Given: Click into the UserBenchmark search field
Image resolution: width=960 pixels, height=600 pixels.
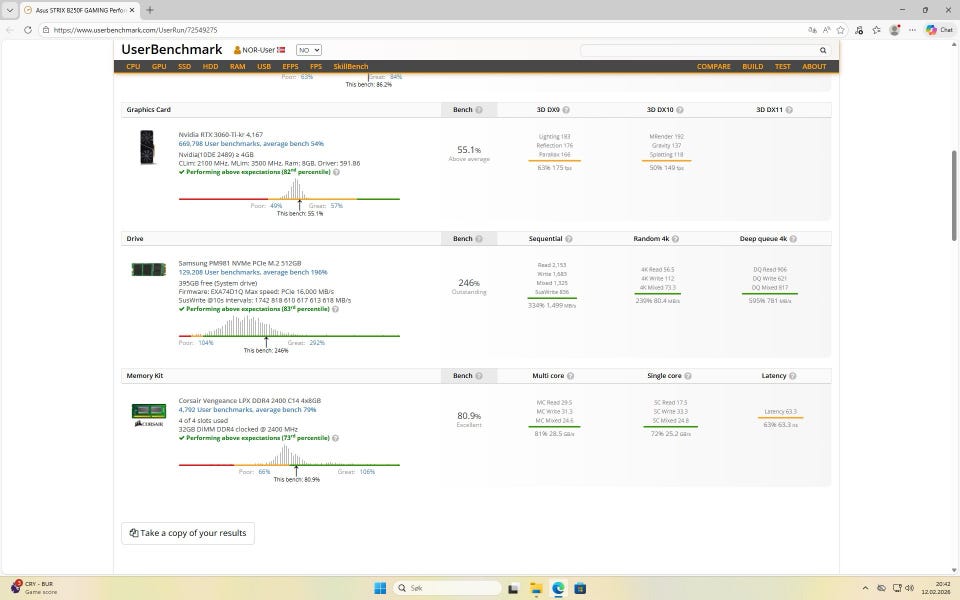Looking at the screenshot, I should pyautogui.click(x=698, y=50).
